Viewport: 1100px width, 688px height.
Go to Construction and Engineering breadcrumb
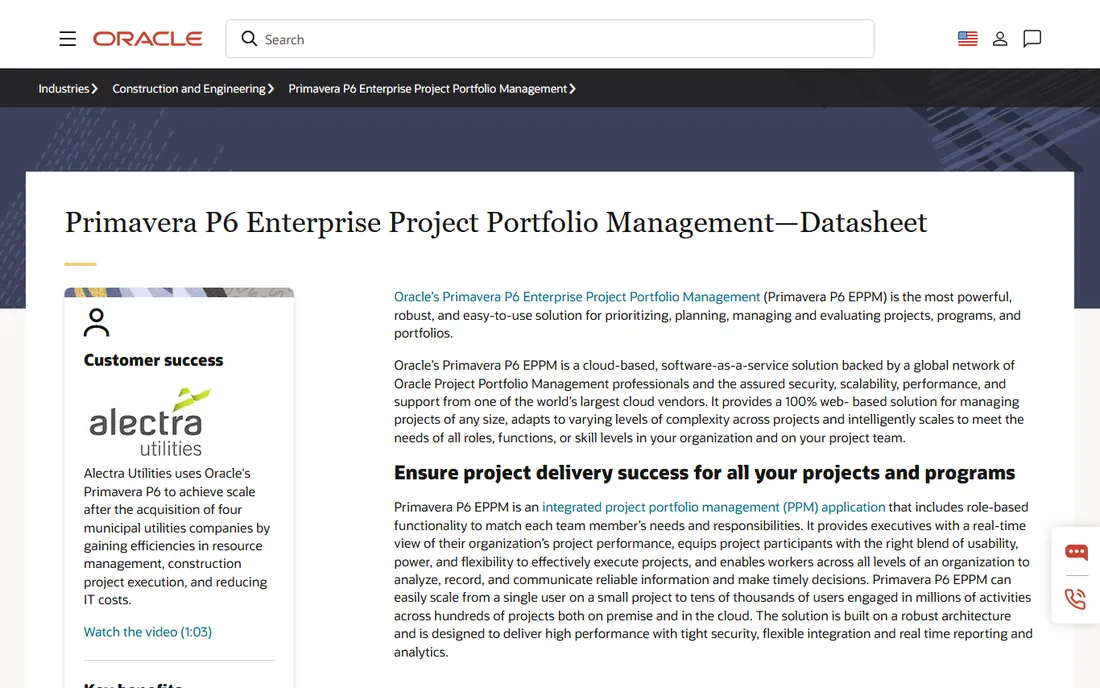click(189, 88)
